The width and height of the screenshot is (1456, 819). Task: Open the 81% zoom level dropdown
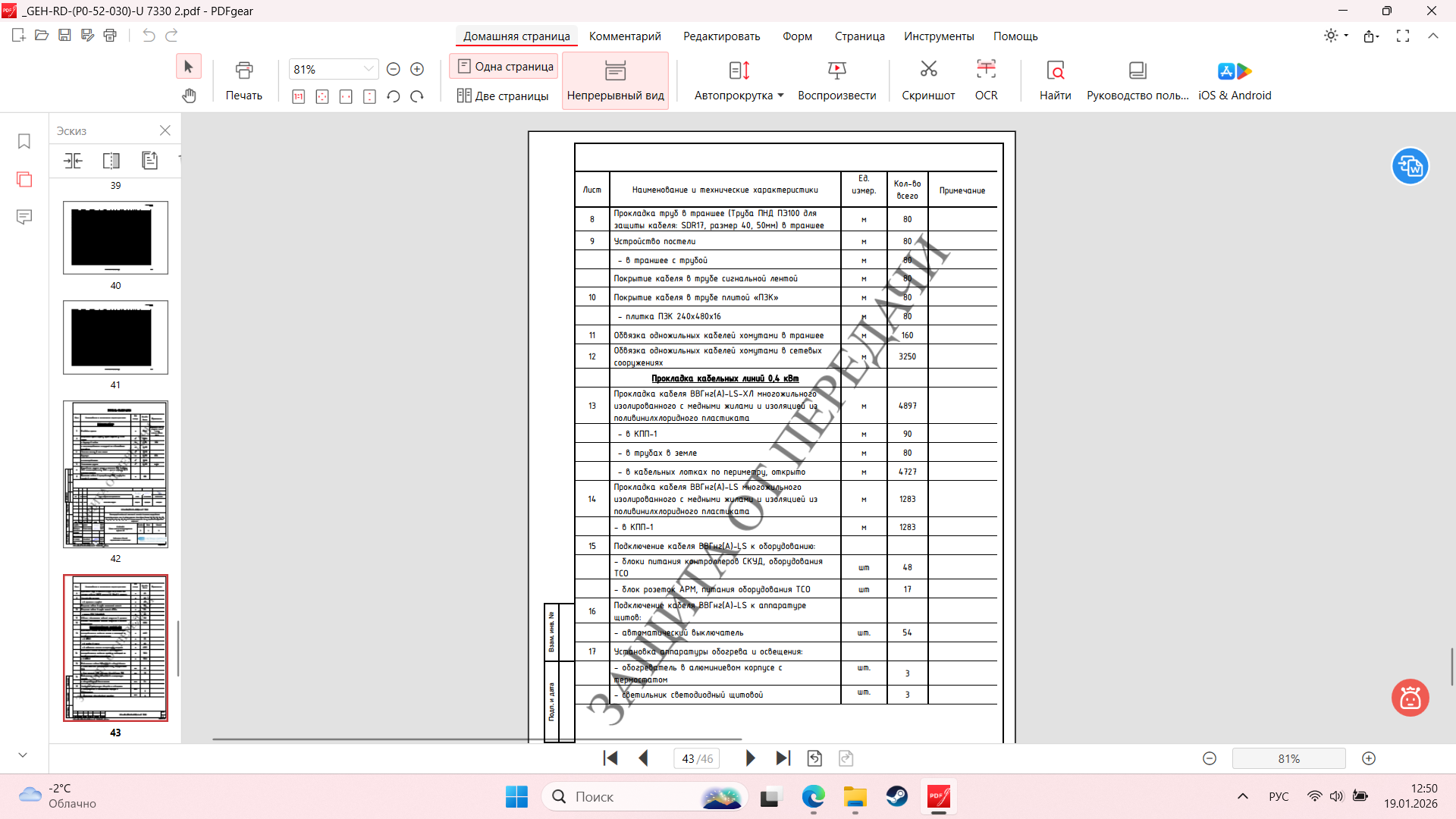(369, 69)
